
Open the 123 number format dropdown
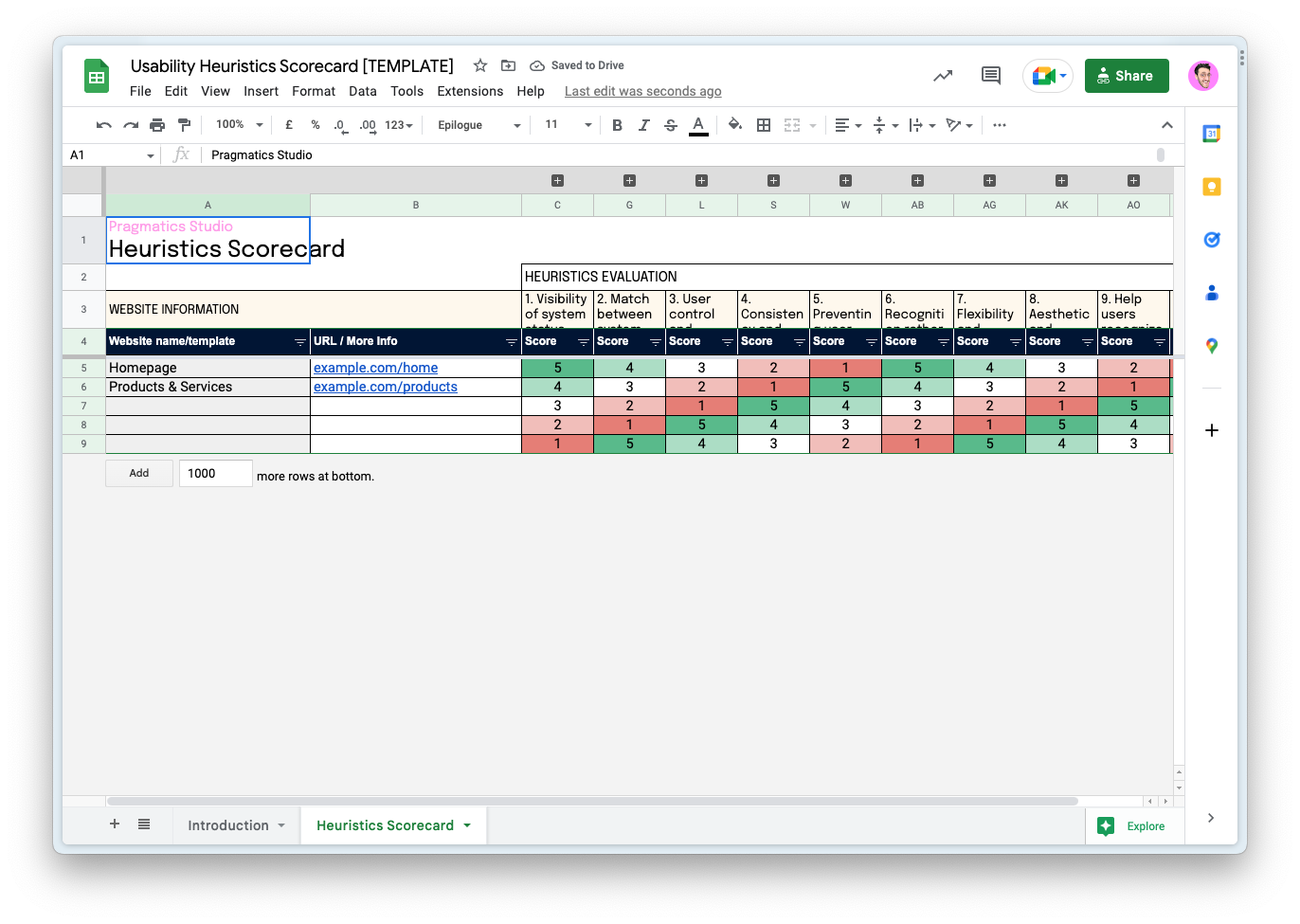(399, 125)
